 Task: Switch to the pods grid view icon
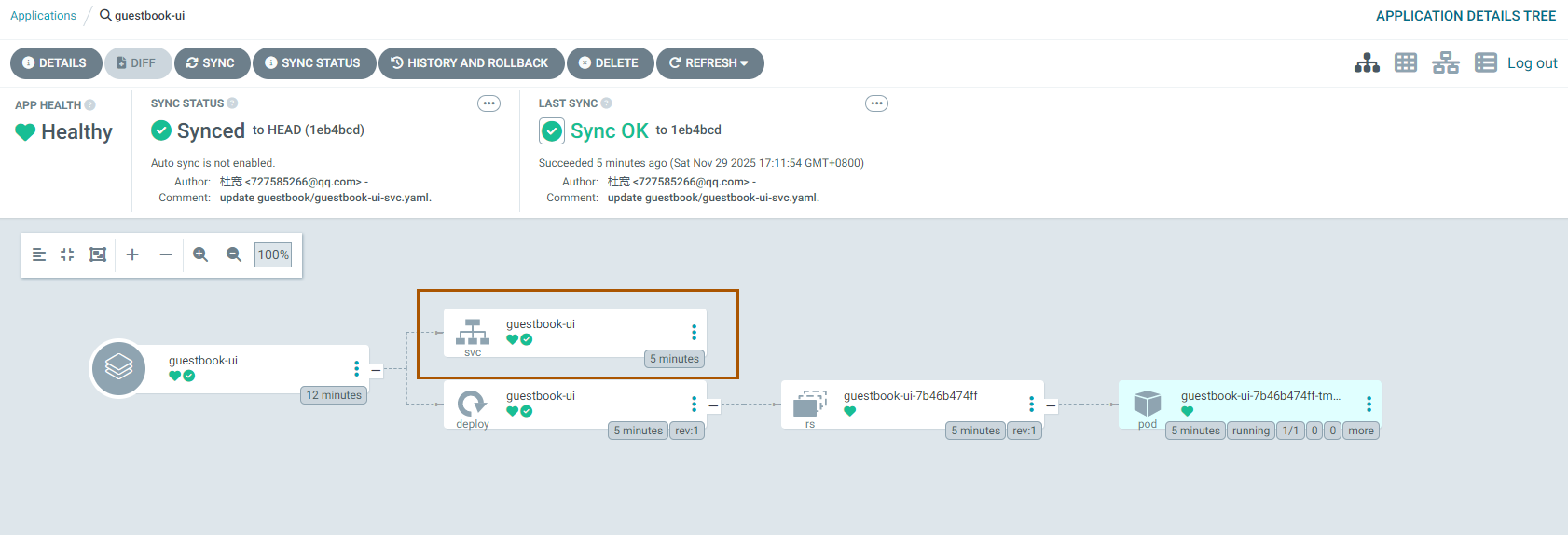[1406, 62]
